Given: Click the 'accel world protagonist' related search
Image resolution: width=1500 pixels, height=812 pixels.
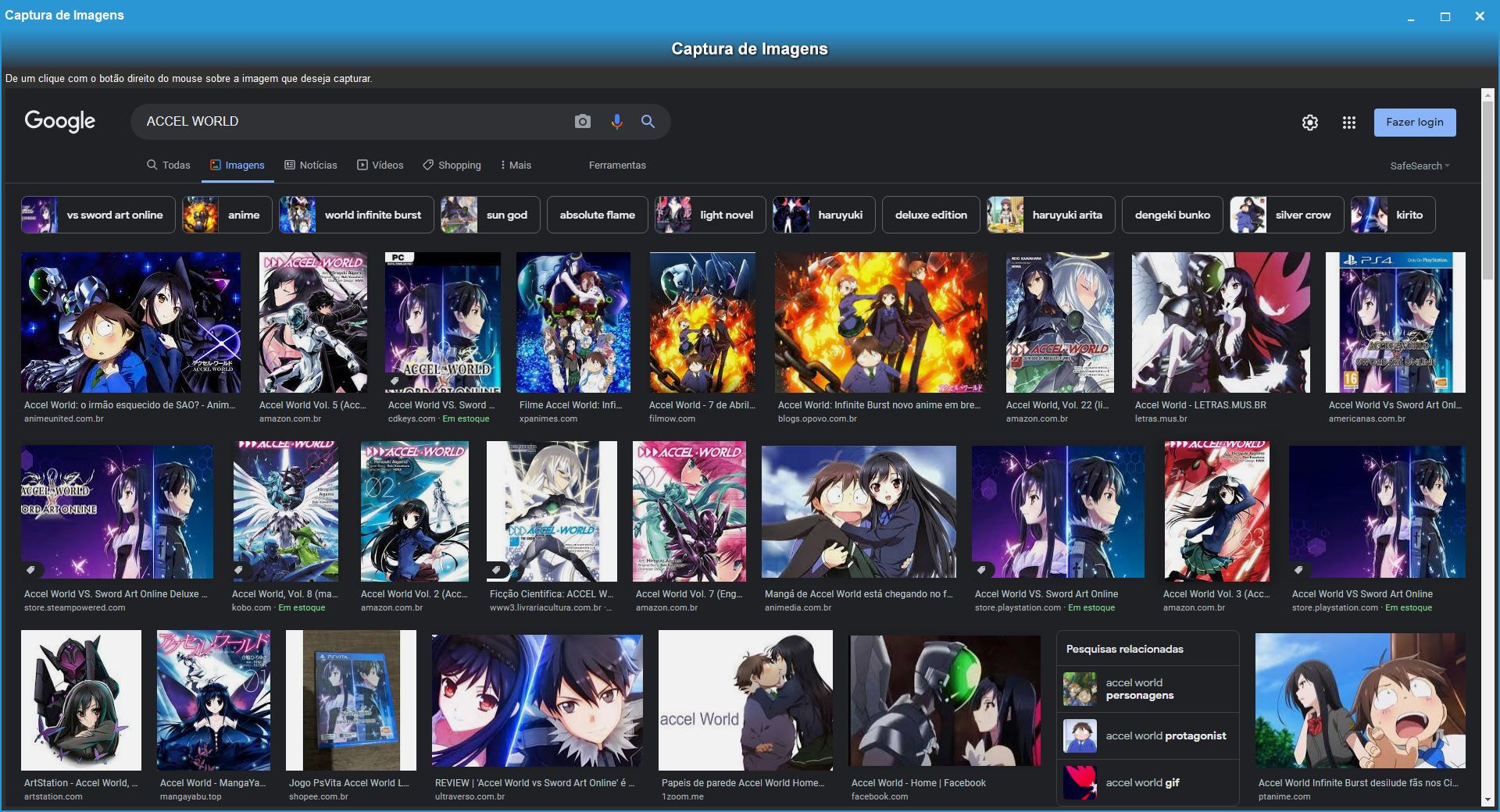Looking at the screenshot, I should 1148,735.
